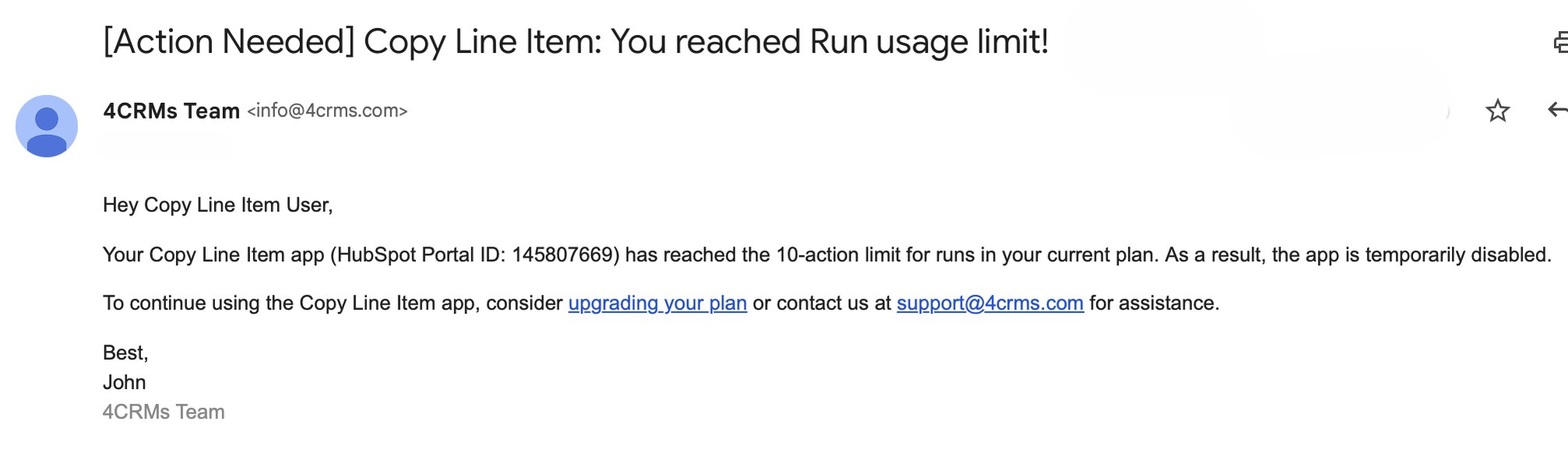Click the signature name "John"
1568x453 pixels.
point(125,383)
